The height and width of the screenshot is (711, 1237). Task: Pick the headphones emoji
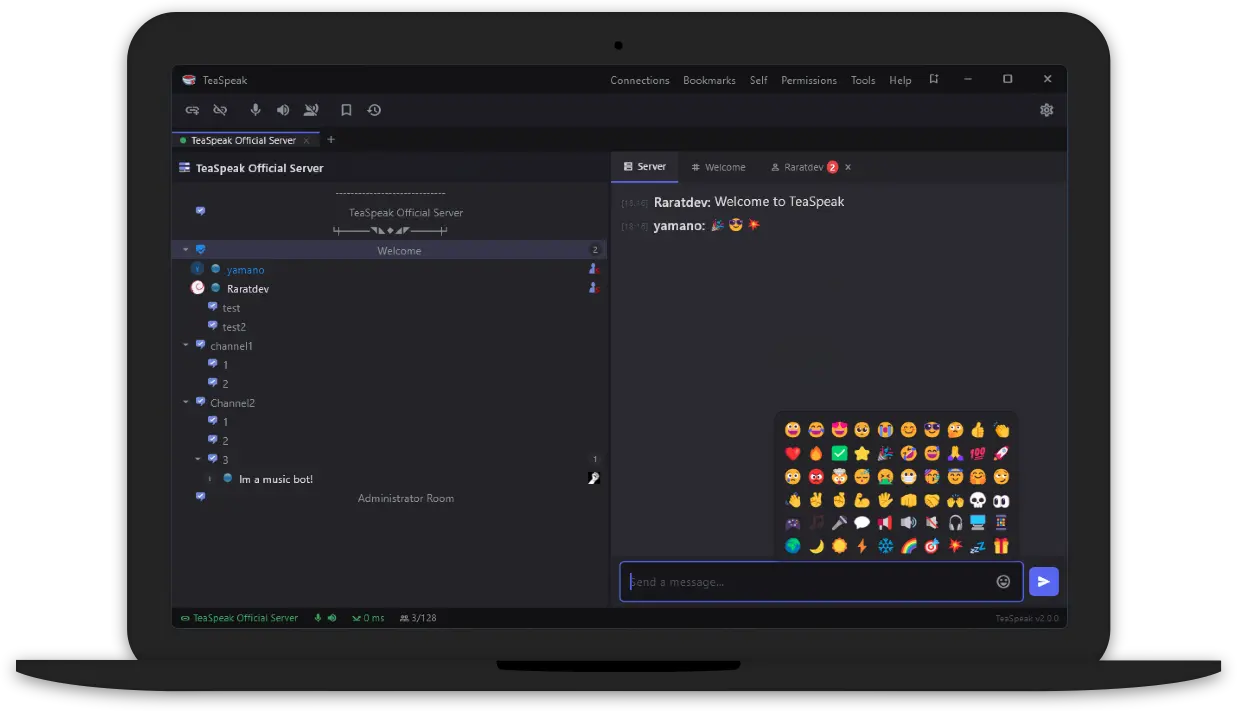(955, 523)
